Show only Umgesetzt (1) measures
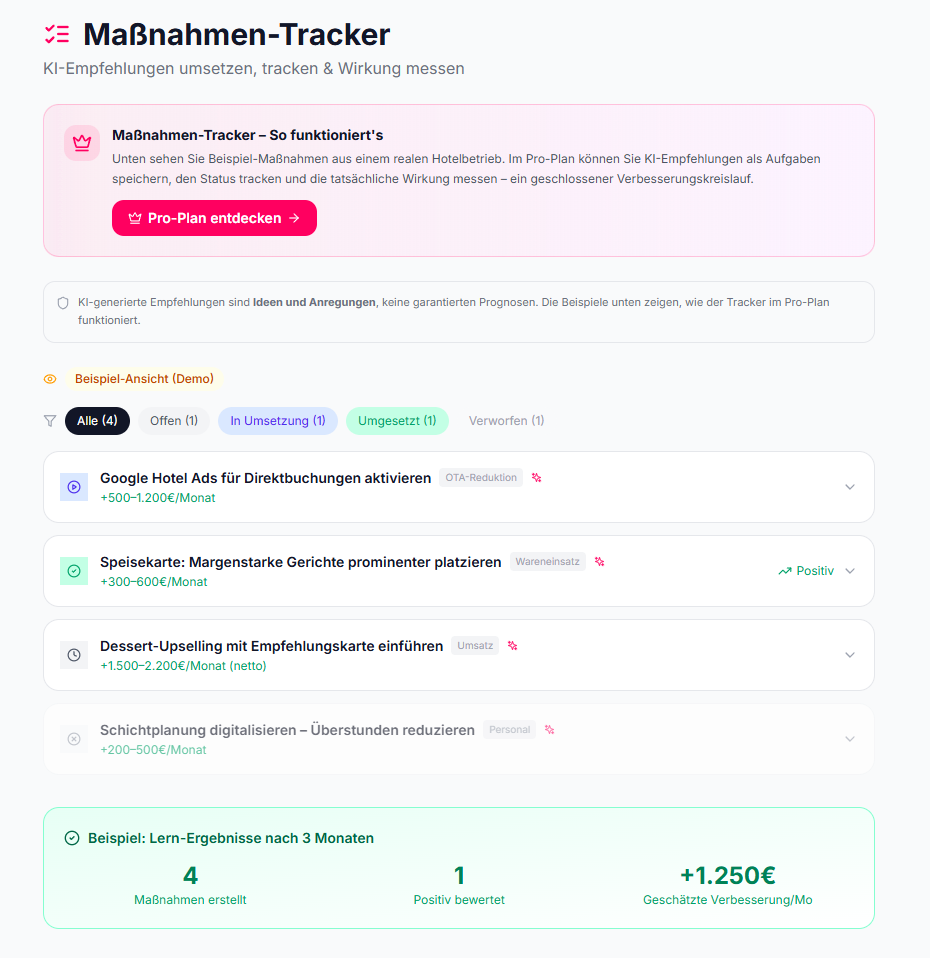This screenshot has height=958, width=930. coord(397,421)
